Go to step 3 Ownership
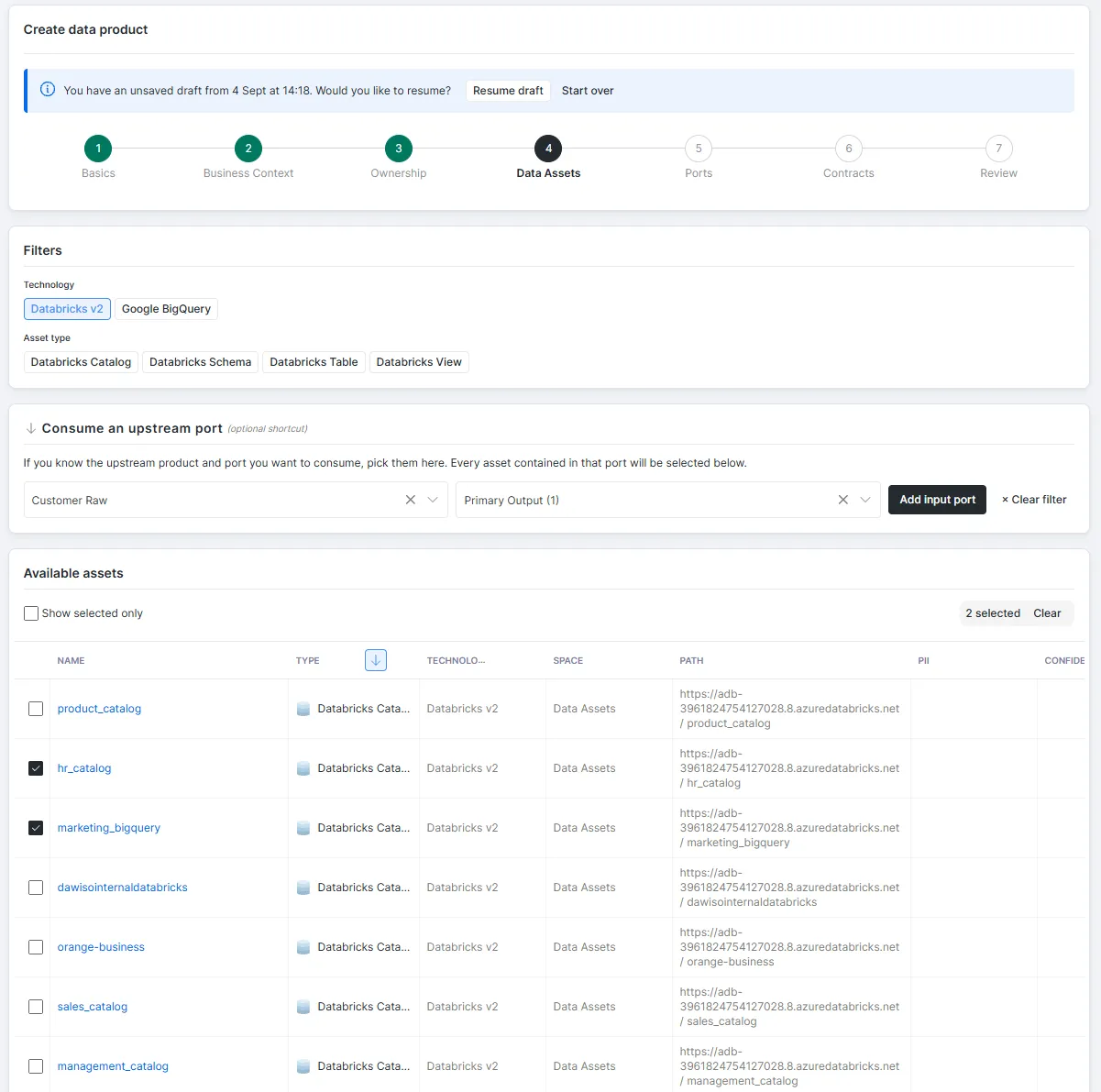The height and width of the screenshot is (1092, 1101). [399, 149]
